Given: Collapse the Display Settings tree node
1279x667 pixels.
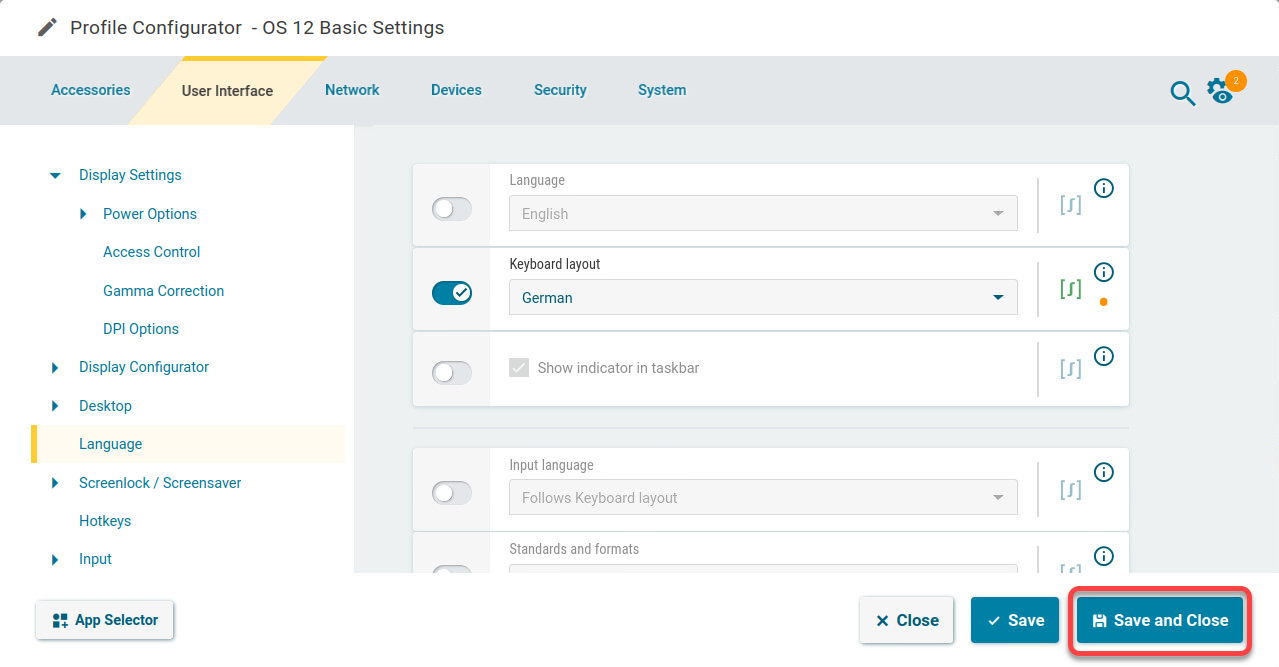Looking at the screenshot, I should tap(55, 176).
